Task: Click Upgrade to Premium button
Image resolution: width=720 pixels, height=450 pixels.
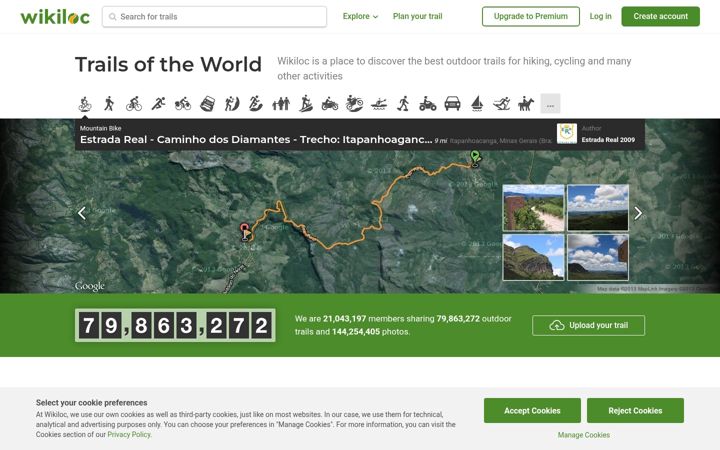Action: [x=531, y=17]
